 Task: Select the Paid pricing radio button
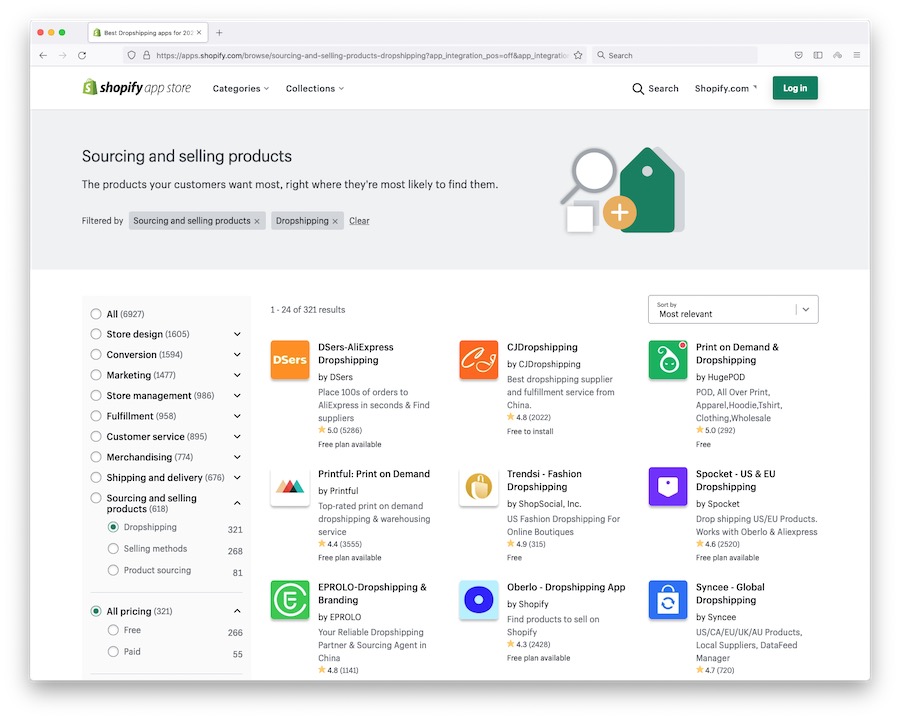coord(113,652)
